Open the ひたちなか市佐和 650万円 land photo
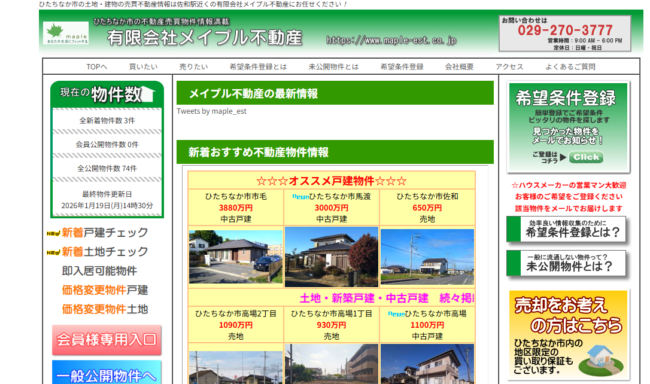Screen dimensions: 650x384 (427, 257)
